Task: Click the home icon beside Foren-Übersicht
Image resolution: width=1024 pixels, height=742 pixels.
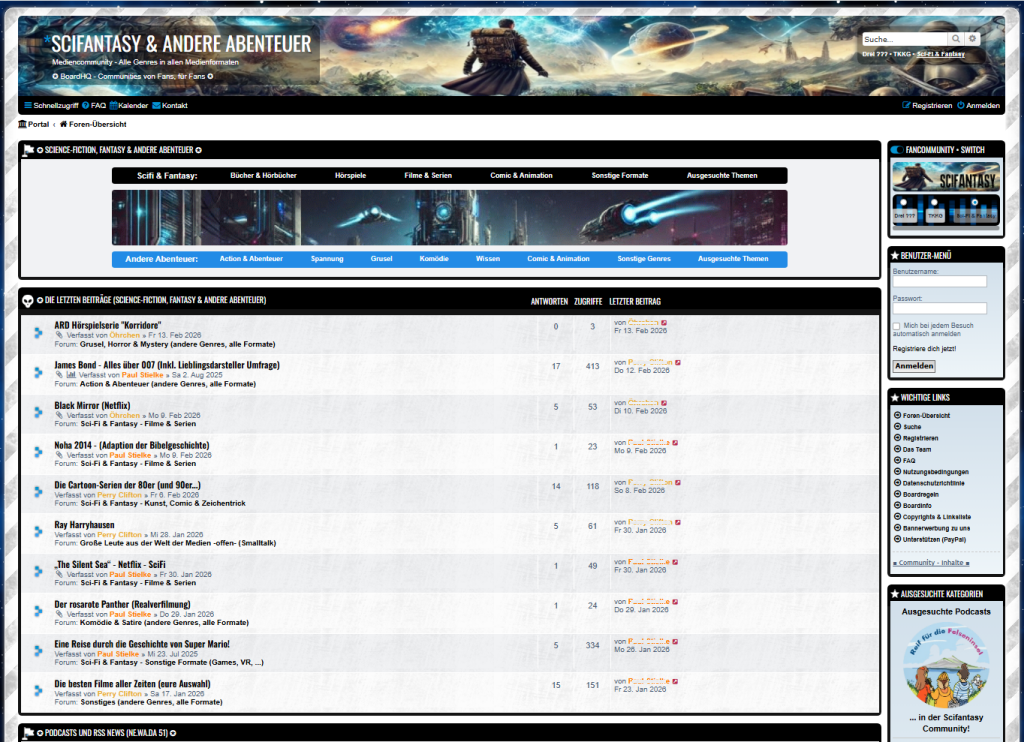Action: coord(64,124)
